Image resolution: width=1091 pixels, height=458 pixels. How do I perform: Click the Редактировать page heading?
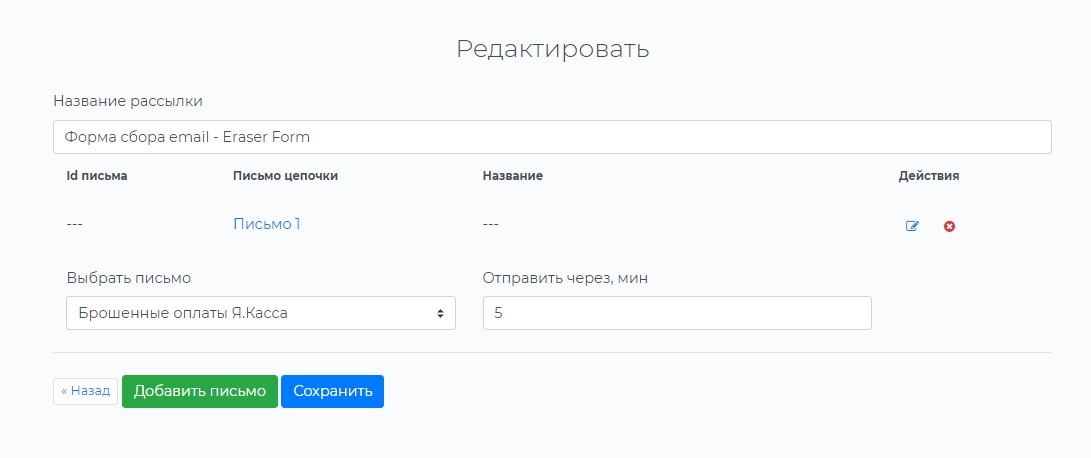pyautogui.click(x=552, y=49)
